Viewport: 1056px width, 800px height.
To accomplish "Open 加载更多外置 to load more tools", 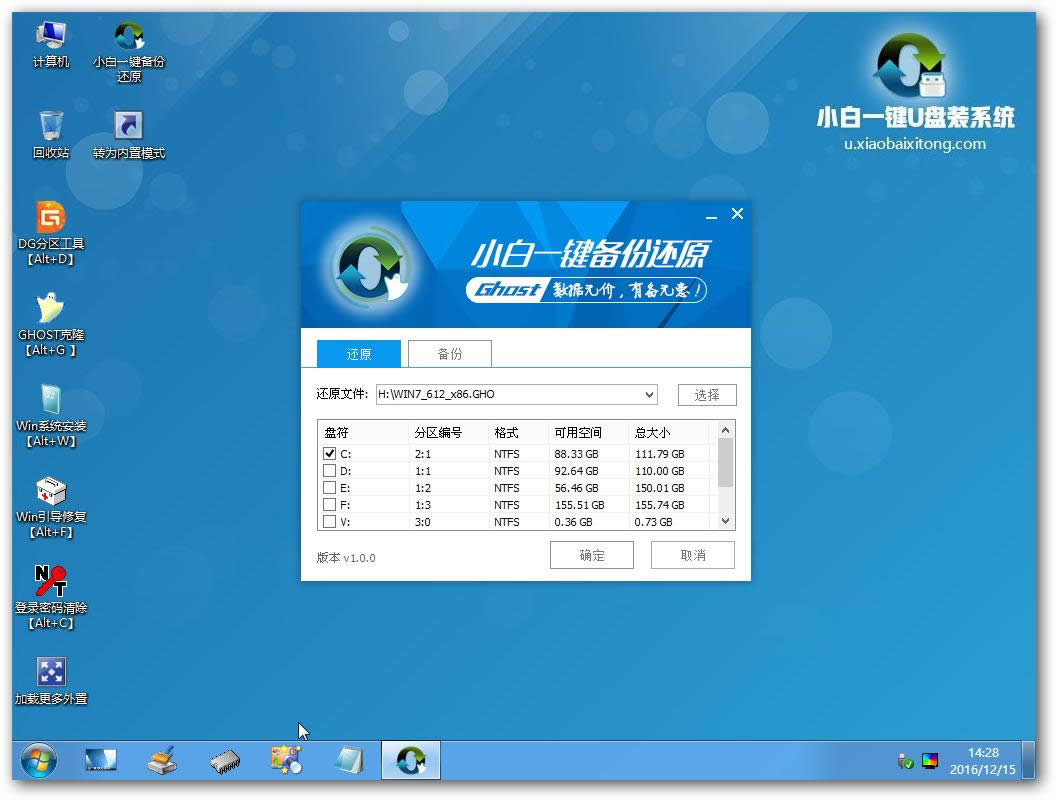I will coord(49,672).
